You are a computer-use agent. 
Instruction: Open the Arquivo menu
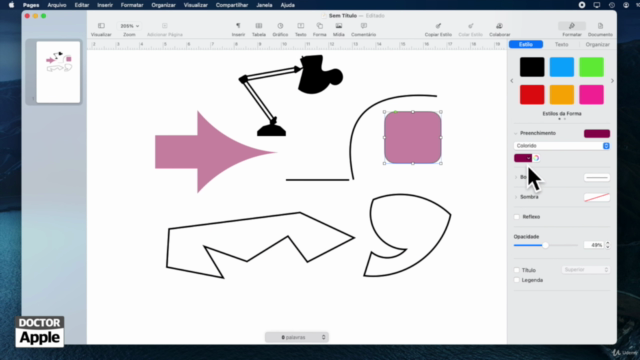click(57, 5)
